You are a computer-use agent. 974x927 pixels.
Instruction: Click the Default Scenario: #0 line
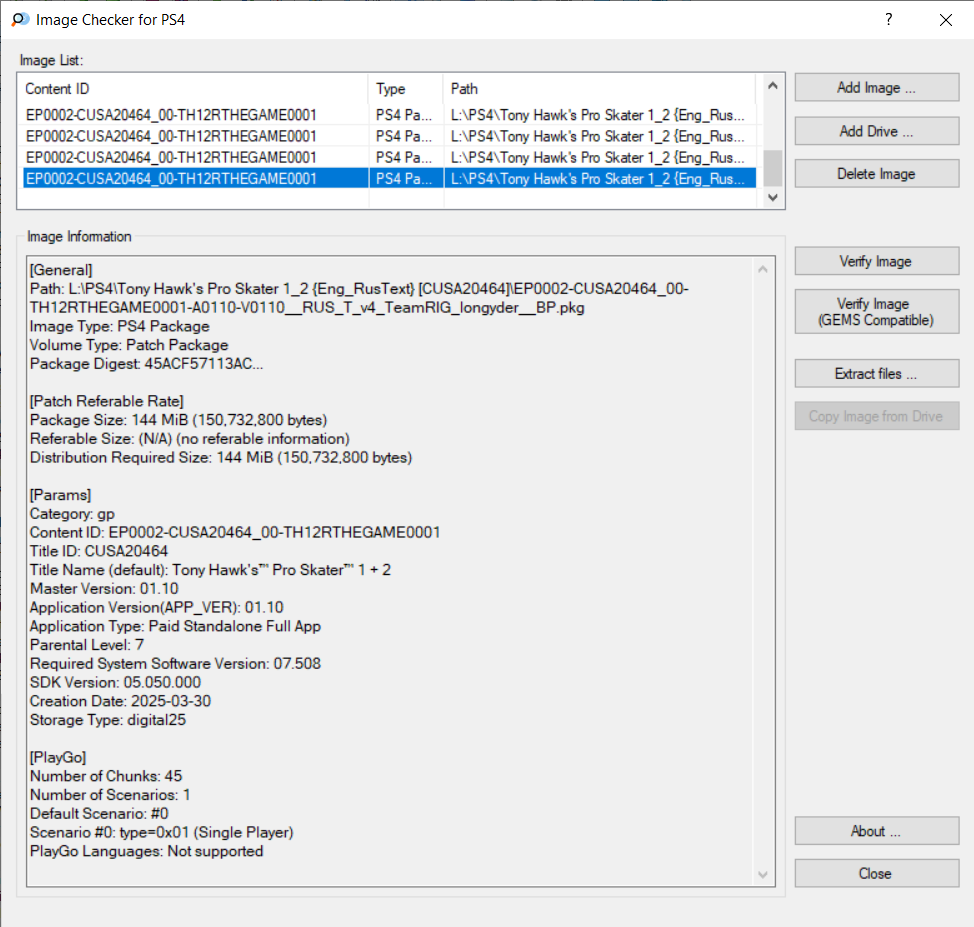point(99,813)
